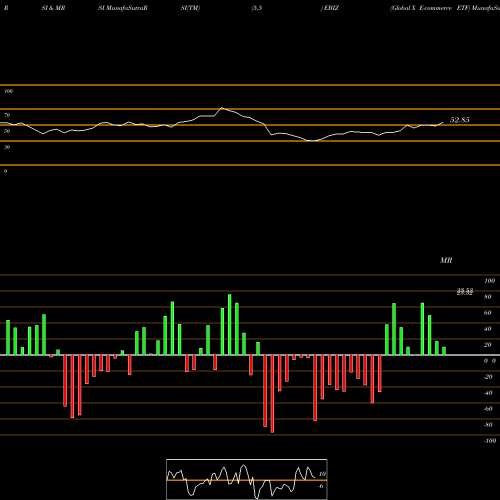The image size is (500, 500).
Task: Click the -6 label in mini chart
Action: (x=321, y=486)
